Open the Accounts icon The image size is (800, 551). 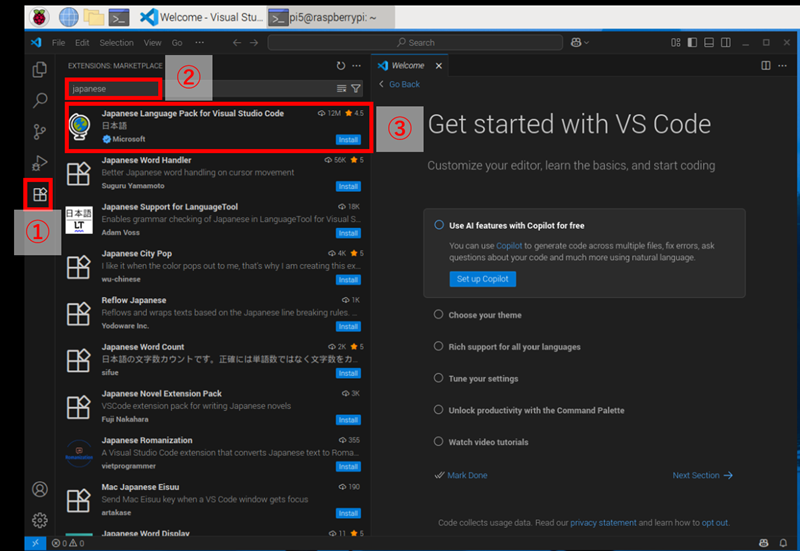coord(40,489)
